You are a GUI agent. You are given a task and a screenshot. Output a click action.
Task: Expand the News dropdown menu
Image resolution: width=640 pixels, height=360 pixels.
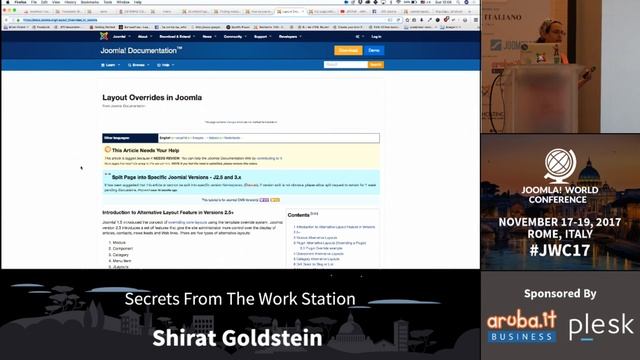pos(210,37)
